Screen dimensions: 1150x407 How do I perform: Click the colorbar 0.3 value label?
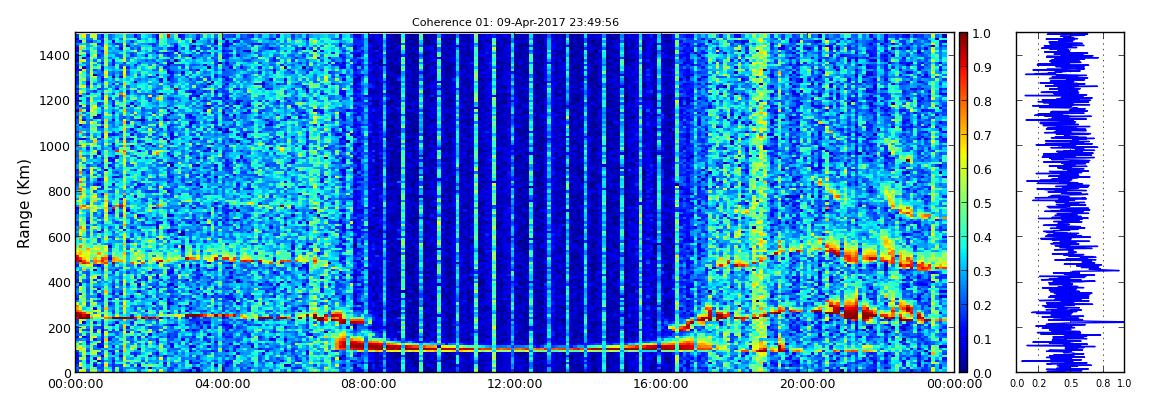[981, 271]
